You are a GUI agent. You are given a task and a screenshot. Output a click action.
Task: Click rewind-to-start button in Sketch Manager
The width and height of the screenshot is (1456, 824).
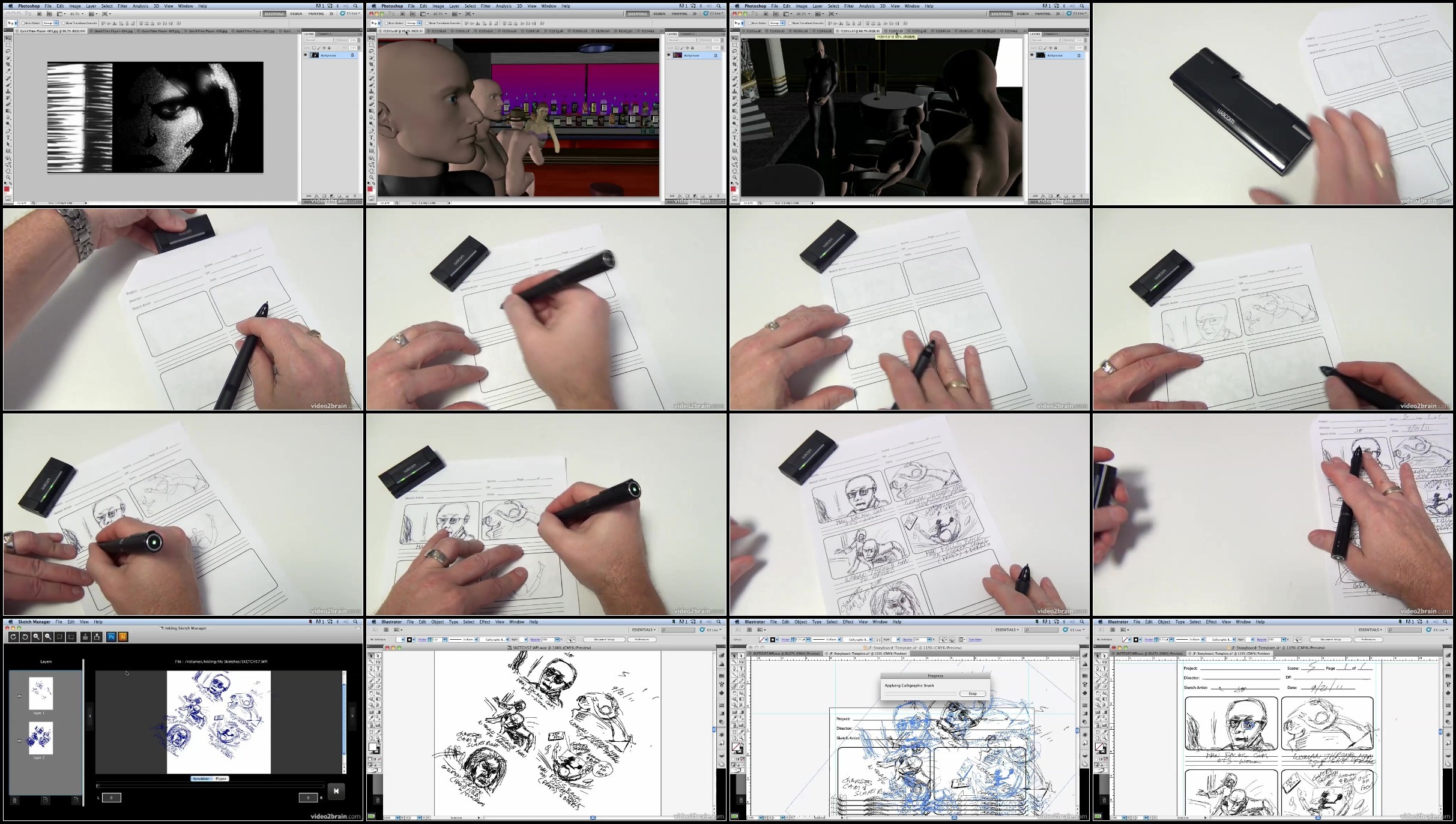tap(336, 791)
